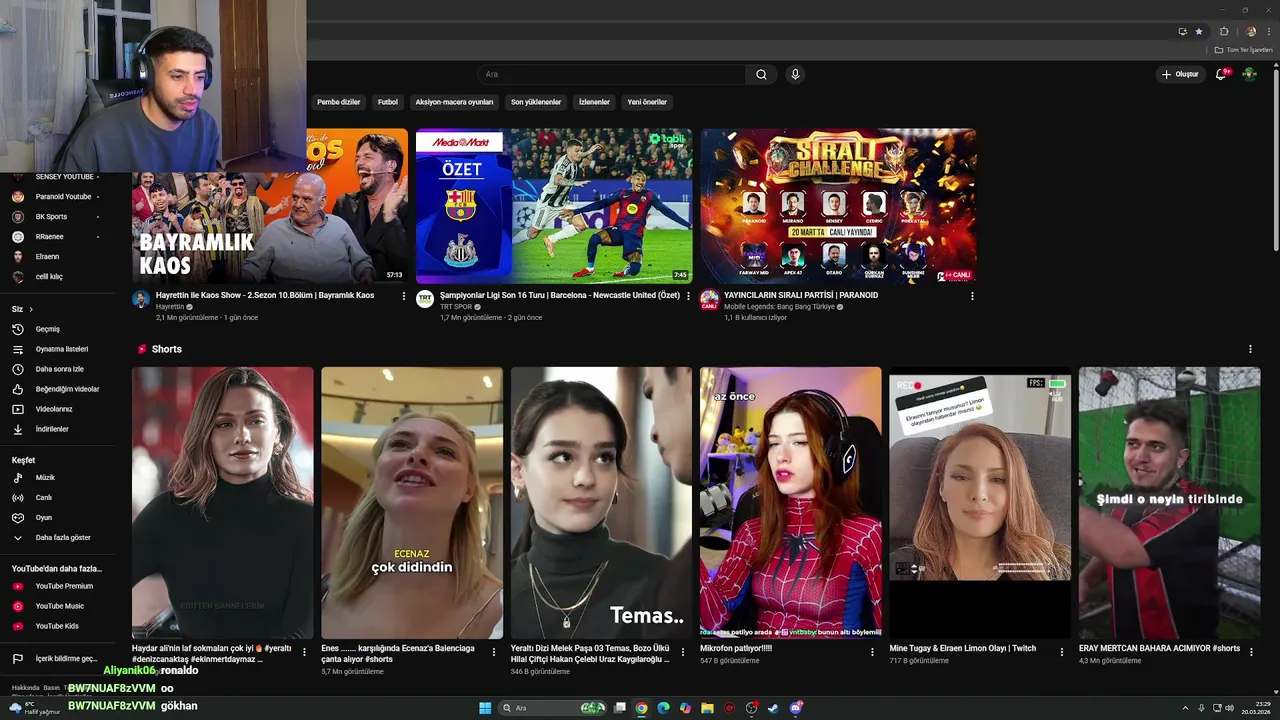Screen dimensions: 1280x720
Task: Open Barcelona - Newcastle Özet video thumbnail
Action: [x=554, y=206]
